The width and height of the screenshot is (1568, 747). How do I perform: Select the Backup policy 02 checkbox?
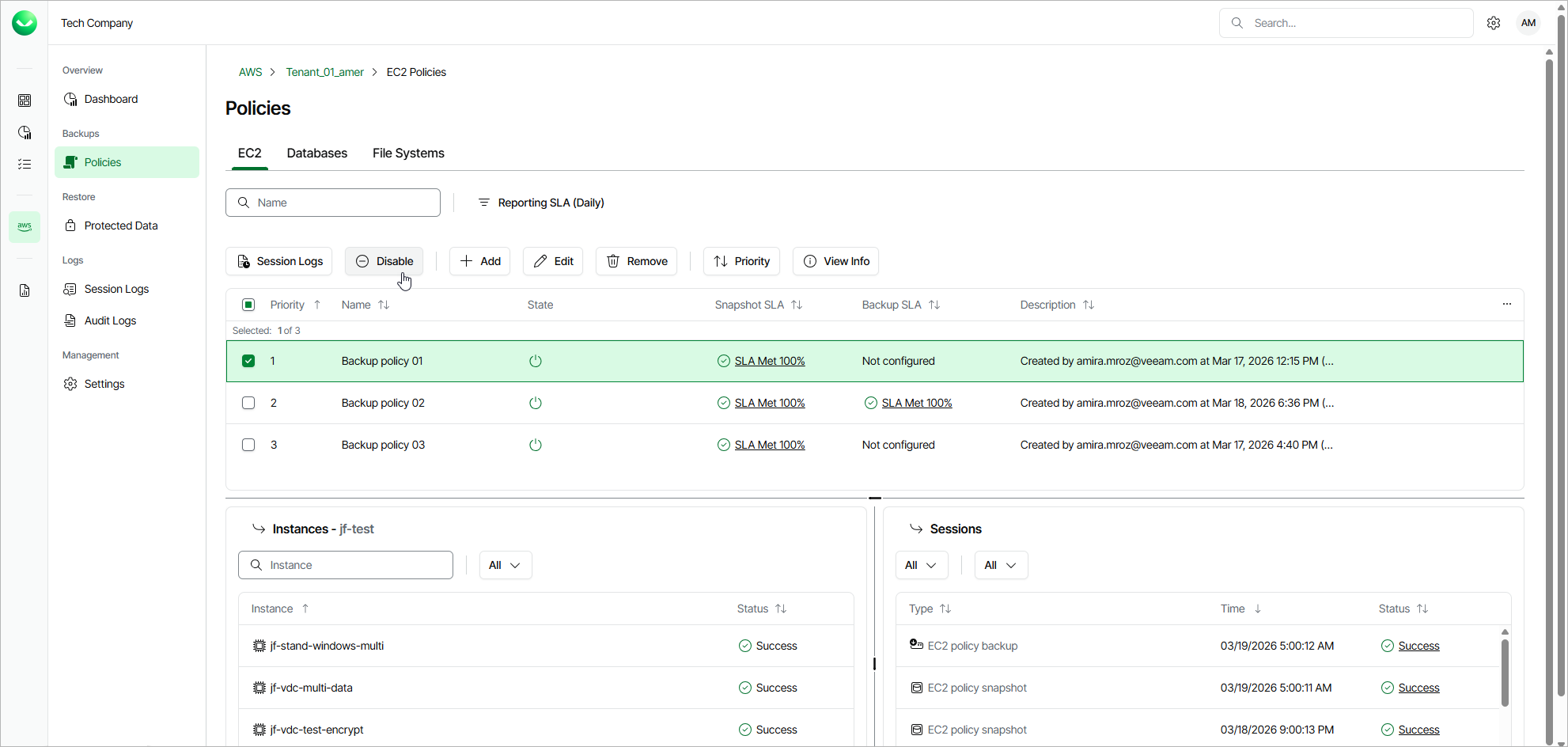[248, 403]
